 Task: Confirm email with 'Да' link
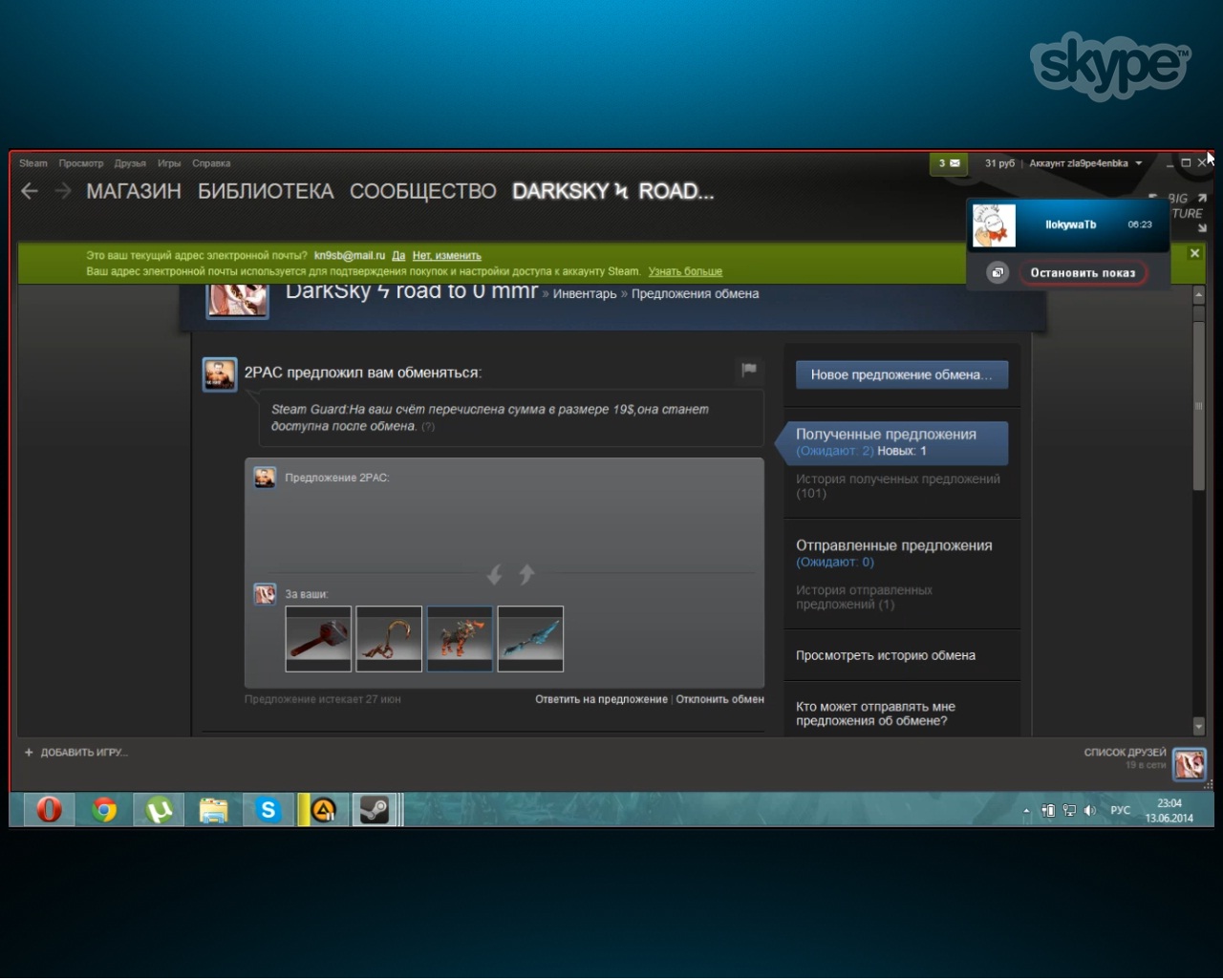click(398, 256)
